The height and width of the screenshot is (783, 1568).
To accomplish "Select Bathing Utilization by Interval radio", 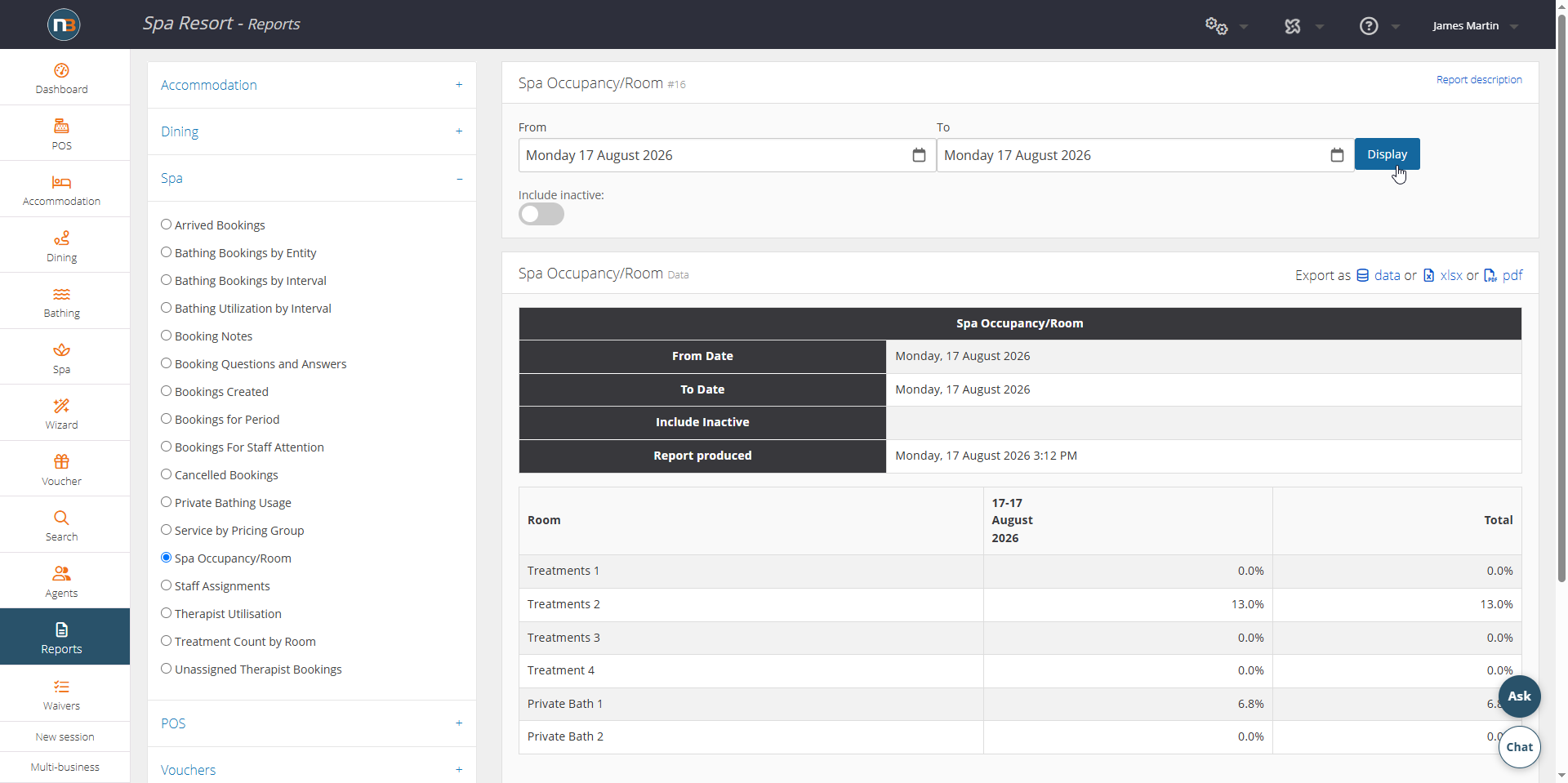I will pyautogui.click(x=166, y=308).
